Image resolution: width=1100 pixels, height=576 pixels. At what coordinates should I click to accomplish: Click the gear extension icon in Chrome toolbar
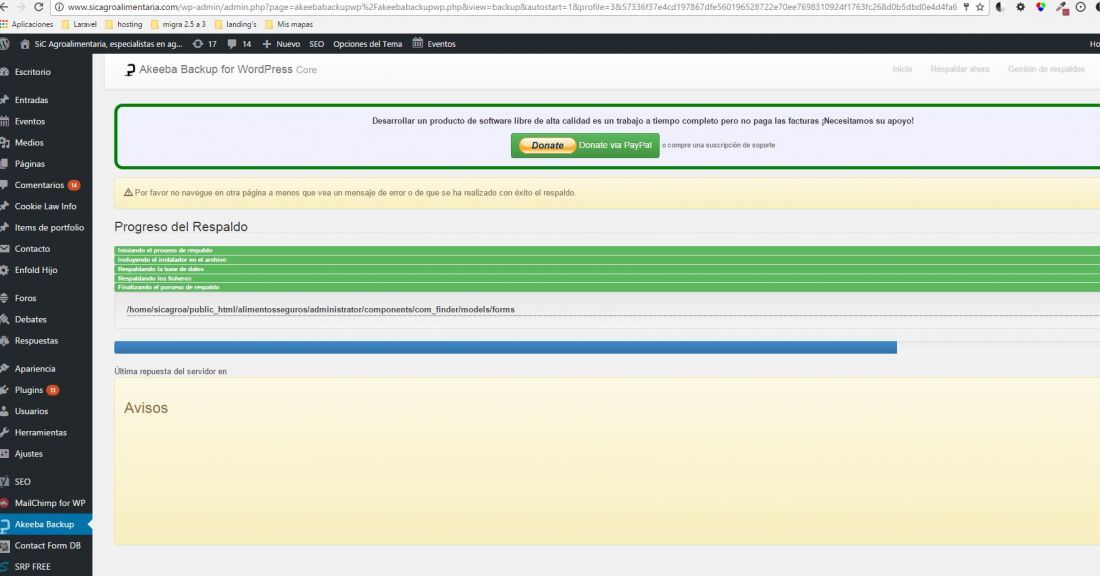(1020, 7)
